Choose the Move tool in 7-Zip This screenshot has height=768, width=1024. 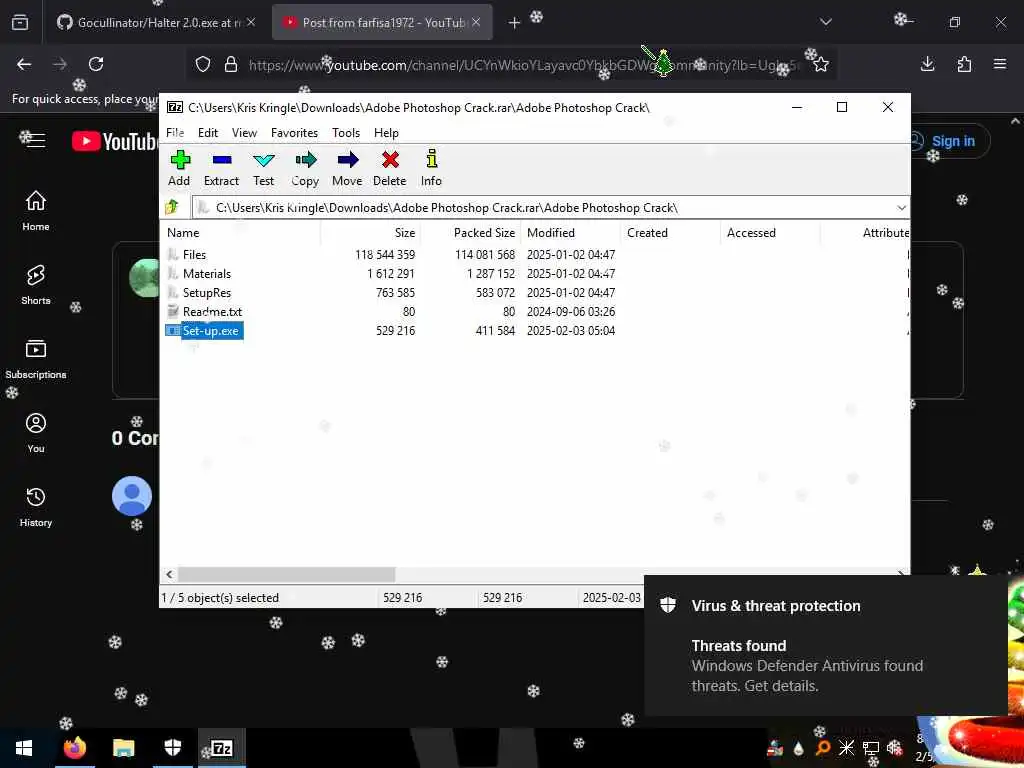point(347,168)
